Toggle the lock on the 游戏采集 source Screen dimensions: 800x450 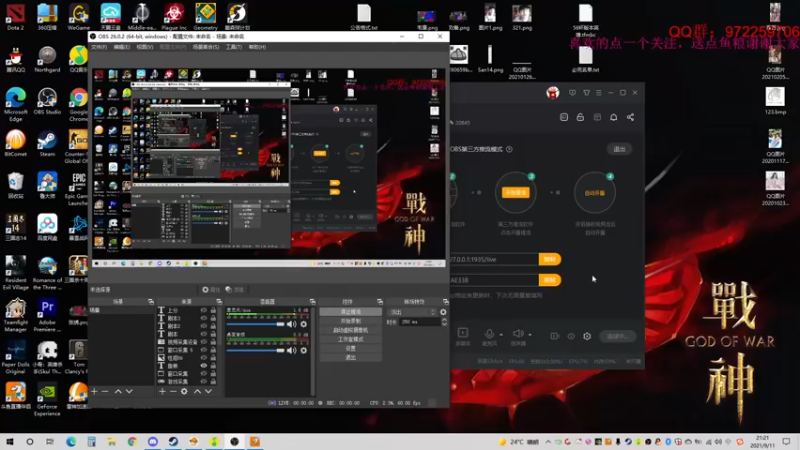coord(213,382)
